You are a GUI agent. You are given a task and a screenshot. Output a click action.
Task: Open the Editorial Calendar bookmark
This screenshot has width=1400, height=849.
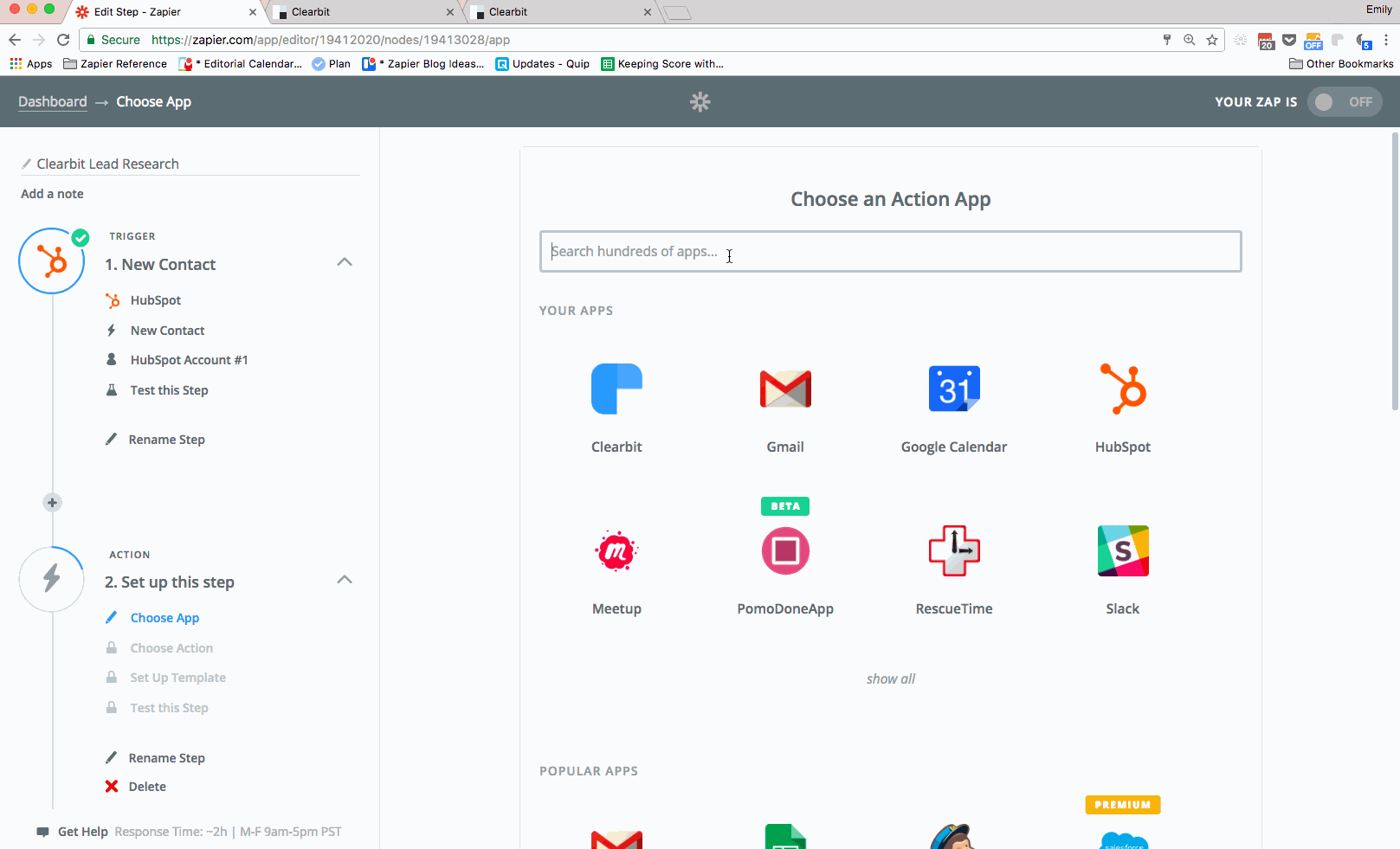242,64
